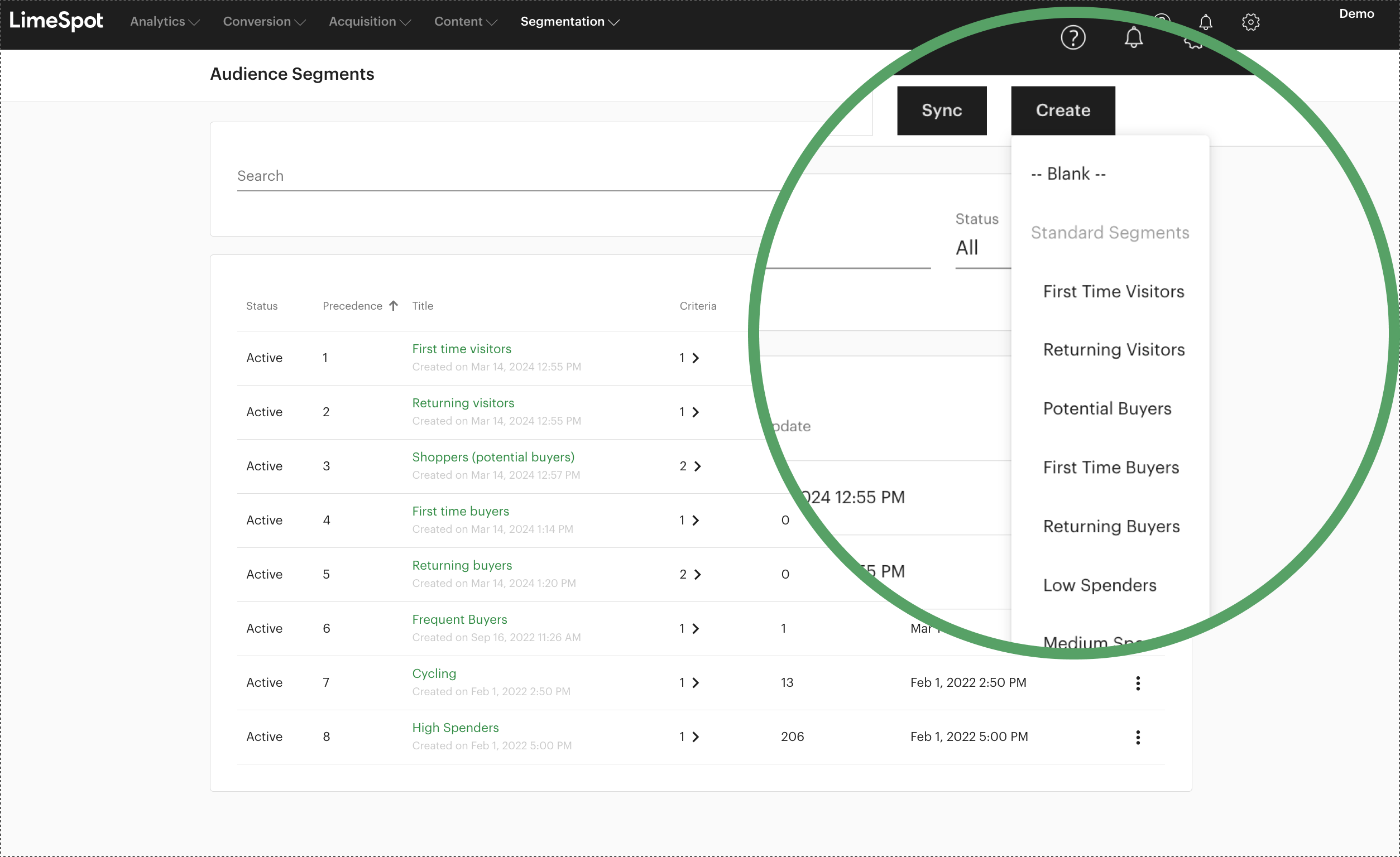
Task: Open the Frequent Buyers segment
Action: click(459, 619)
